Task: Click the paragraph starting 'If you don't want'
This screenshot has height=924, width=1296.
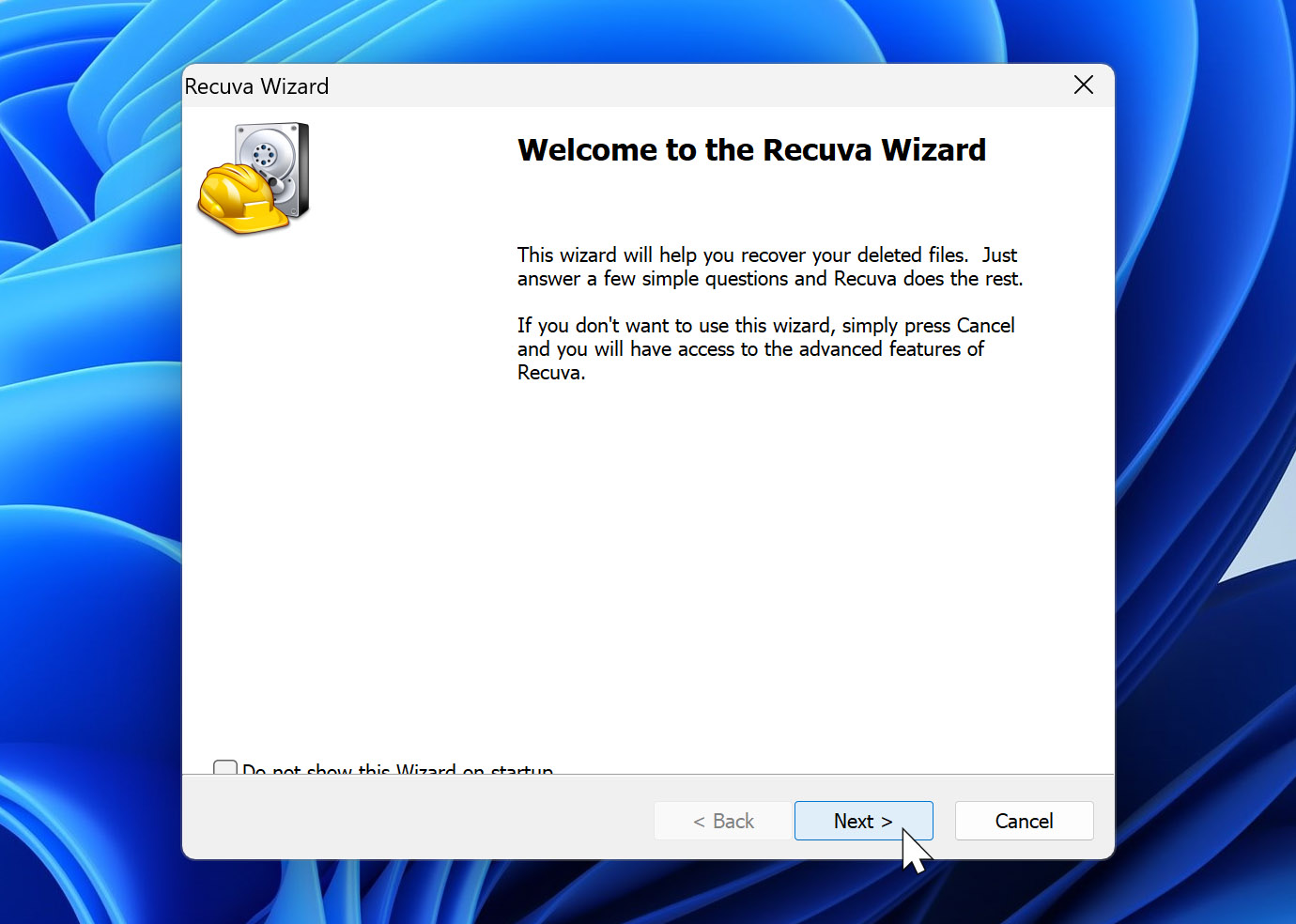Action: point(766,348)
